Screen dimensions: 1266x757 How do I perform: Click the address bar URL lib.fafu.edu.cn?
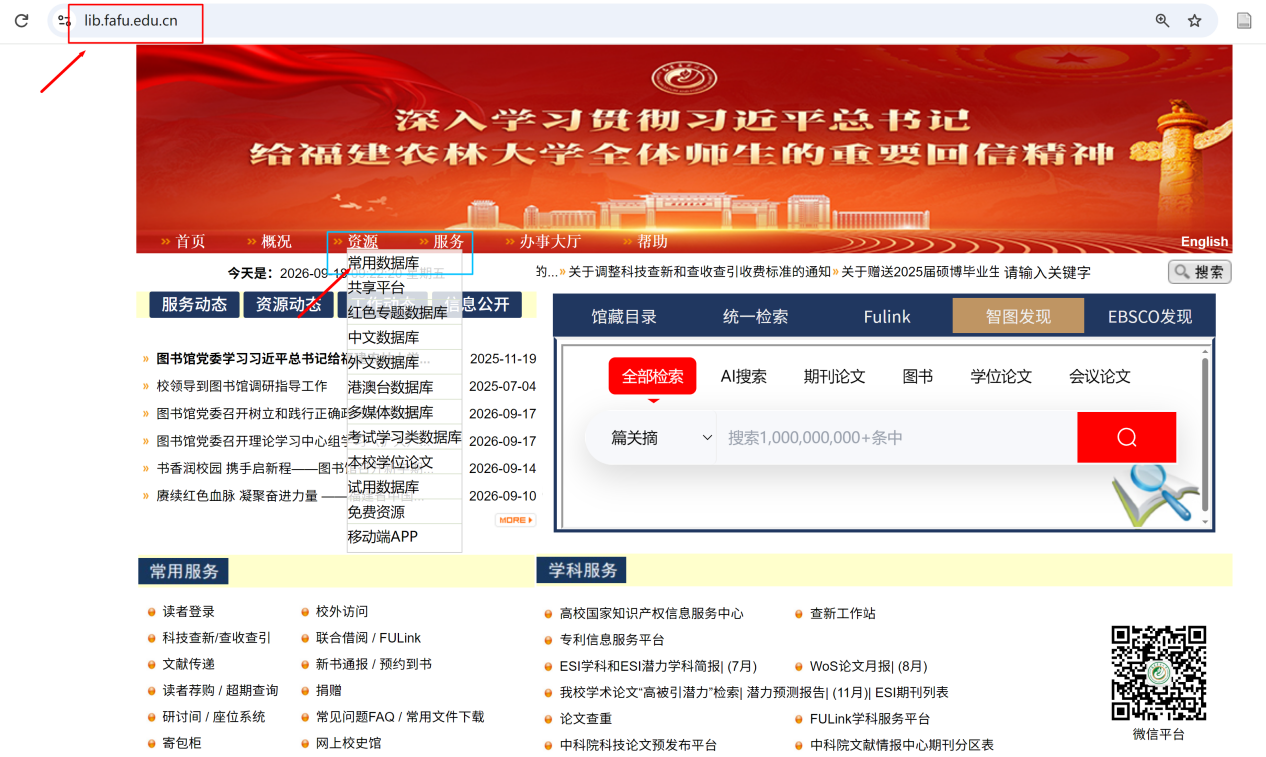pyautogui.click(x=131, y=20)
